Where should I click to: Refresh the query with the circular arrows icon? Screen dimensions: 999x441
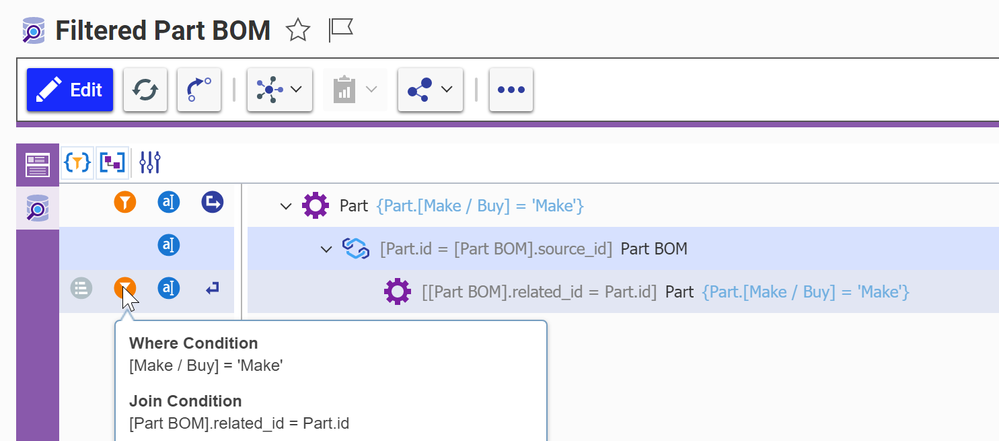click(x=145, y=90)
